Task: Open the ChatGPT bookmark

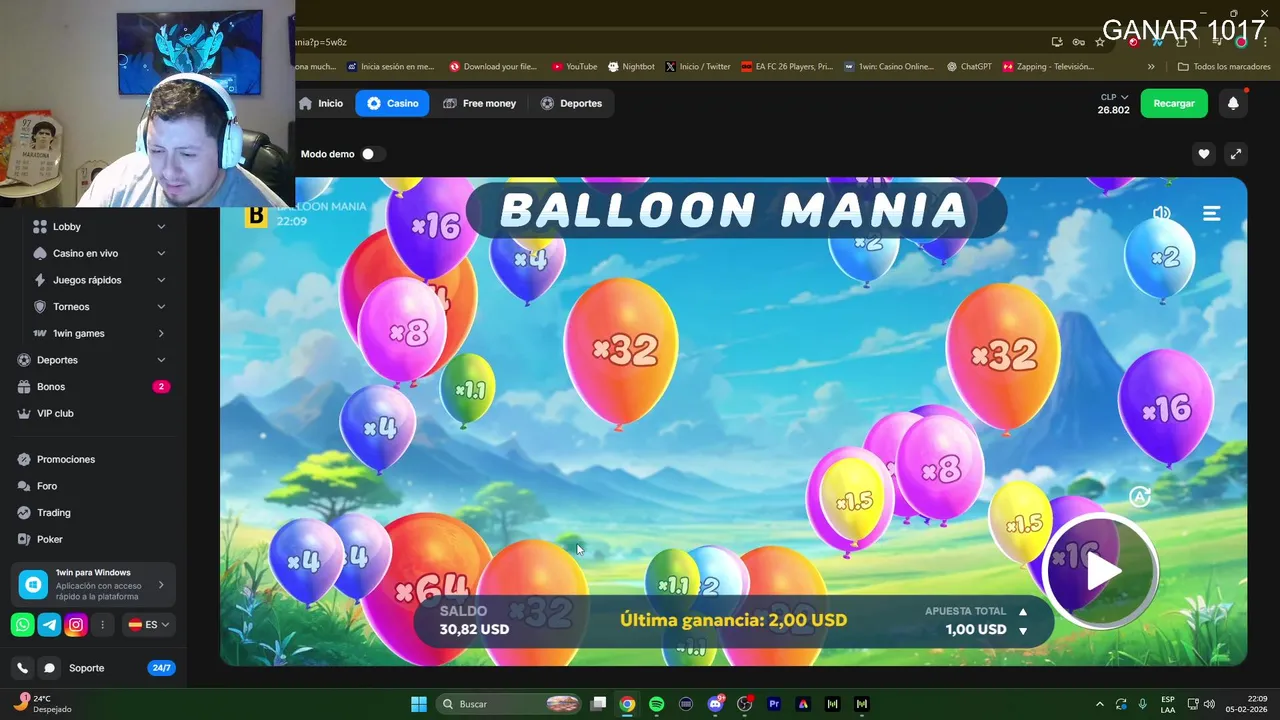Action: click(x=969, y=67)
